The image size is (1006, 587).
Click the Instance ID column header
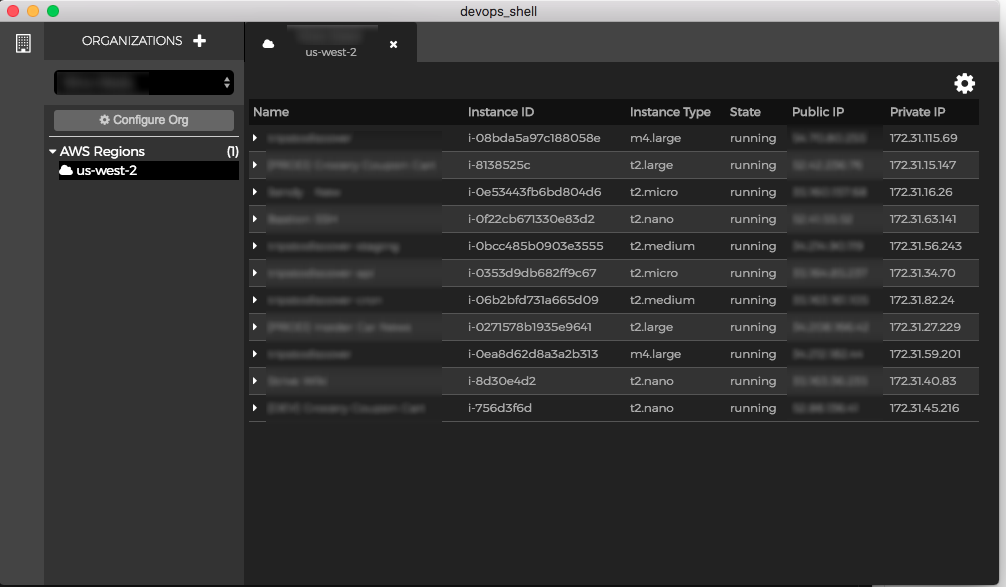click(500, 112)
